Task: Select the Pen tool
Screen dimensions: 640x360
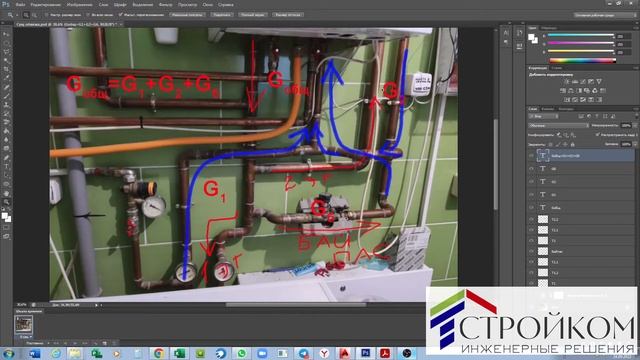Action: tap(7, 158)
